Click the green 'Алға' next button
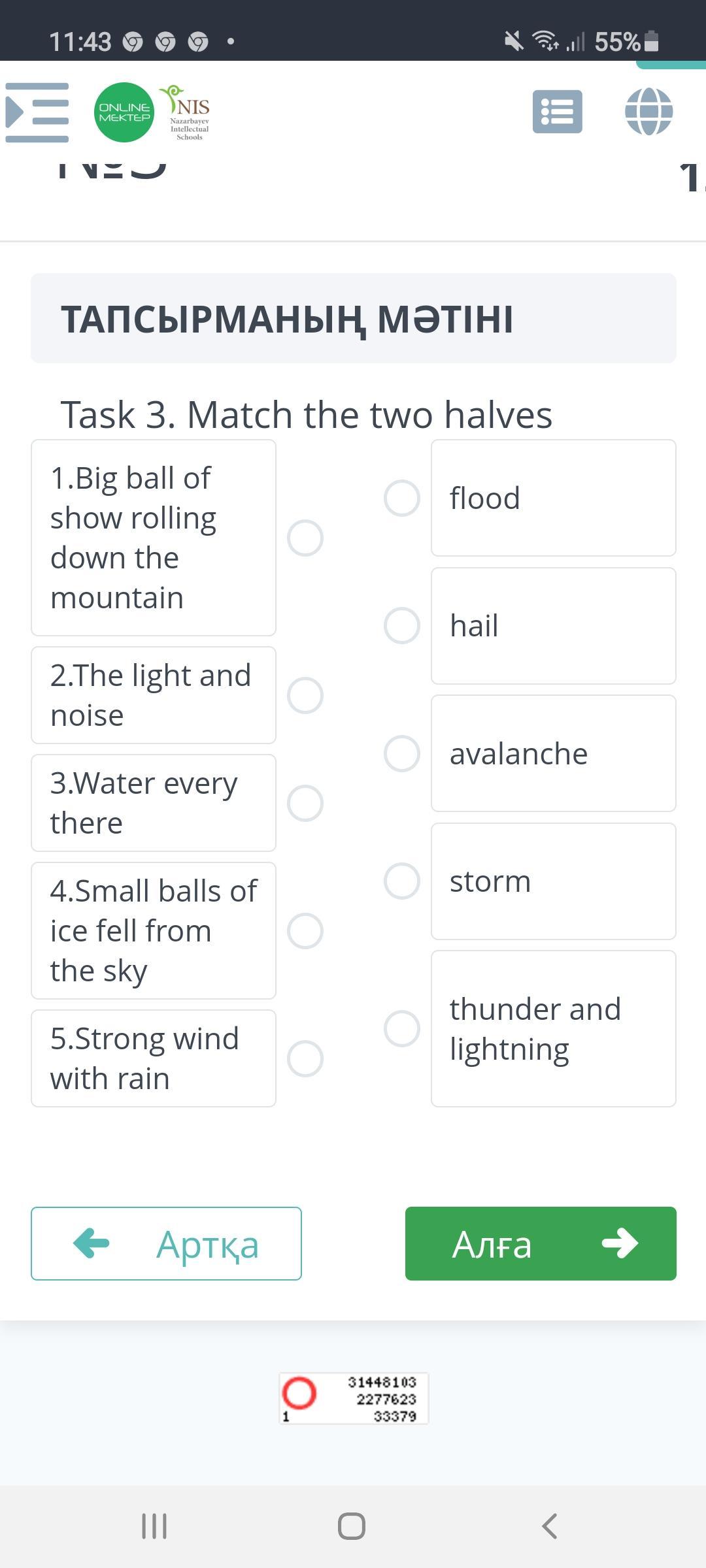The image size is (706, 1568). click(541, 1243)
